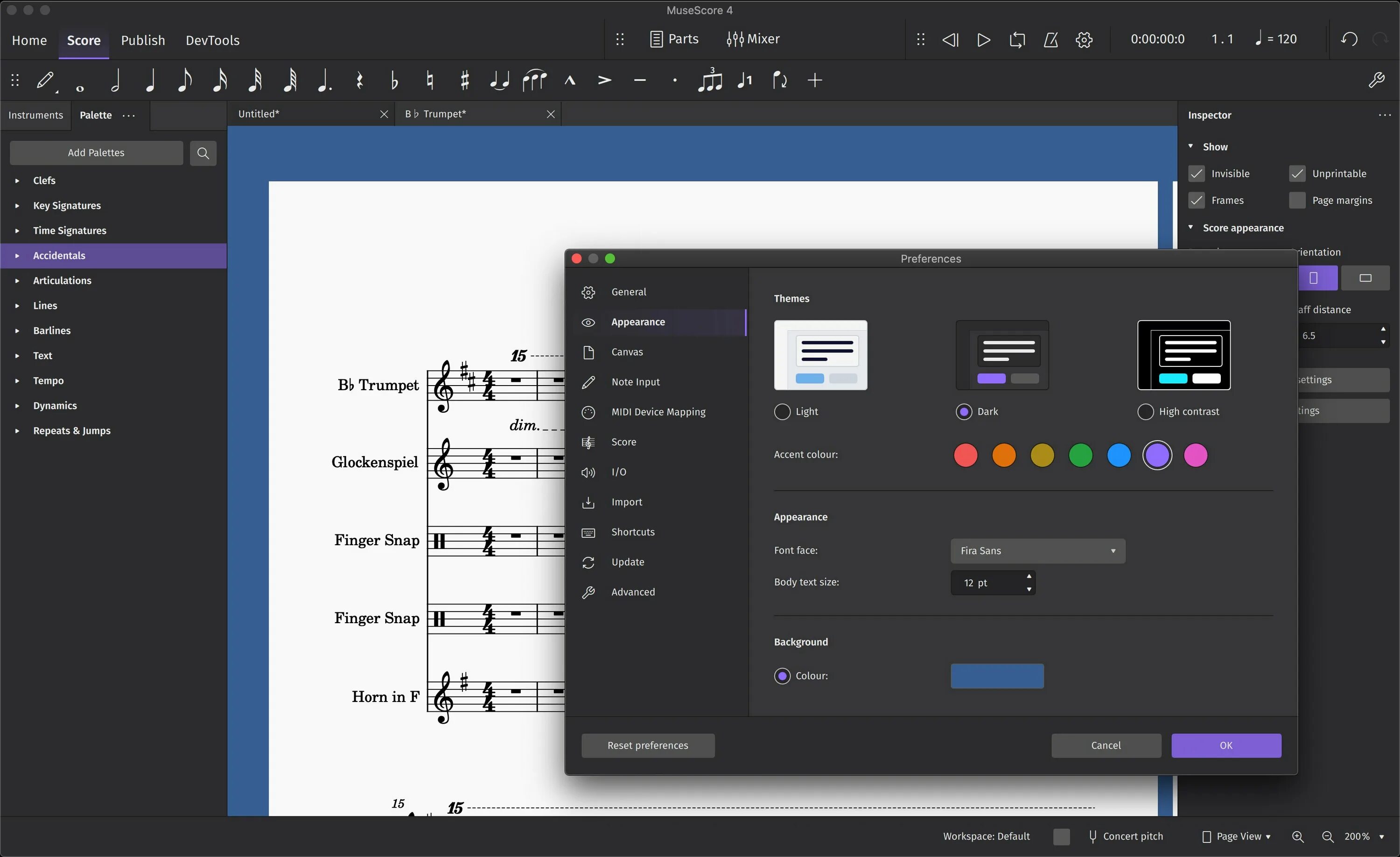Pick the green accent colour
This screenshot has height=857, width=1400.
coord(1080,455)
